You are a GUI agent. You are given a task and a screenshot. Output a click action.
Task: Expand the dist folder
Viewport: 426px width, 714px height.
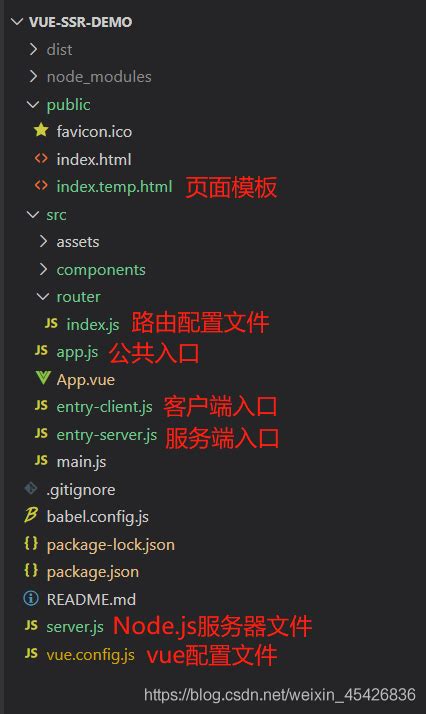click(33, 49)
